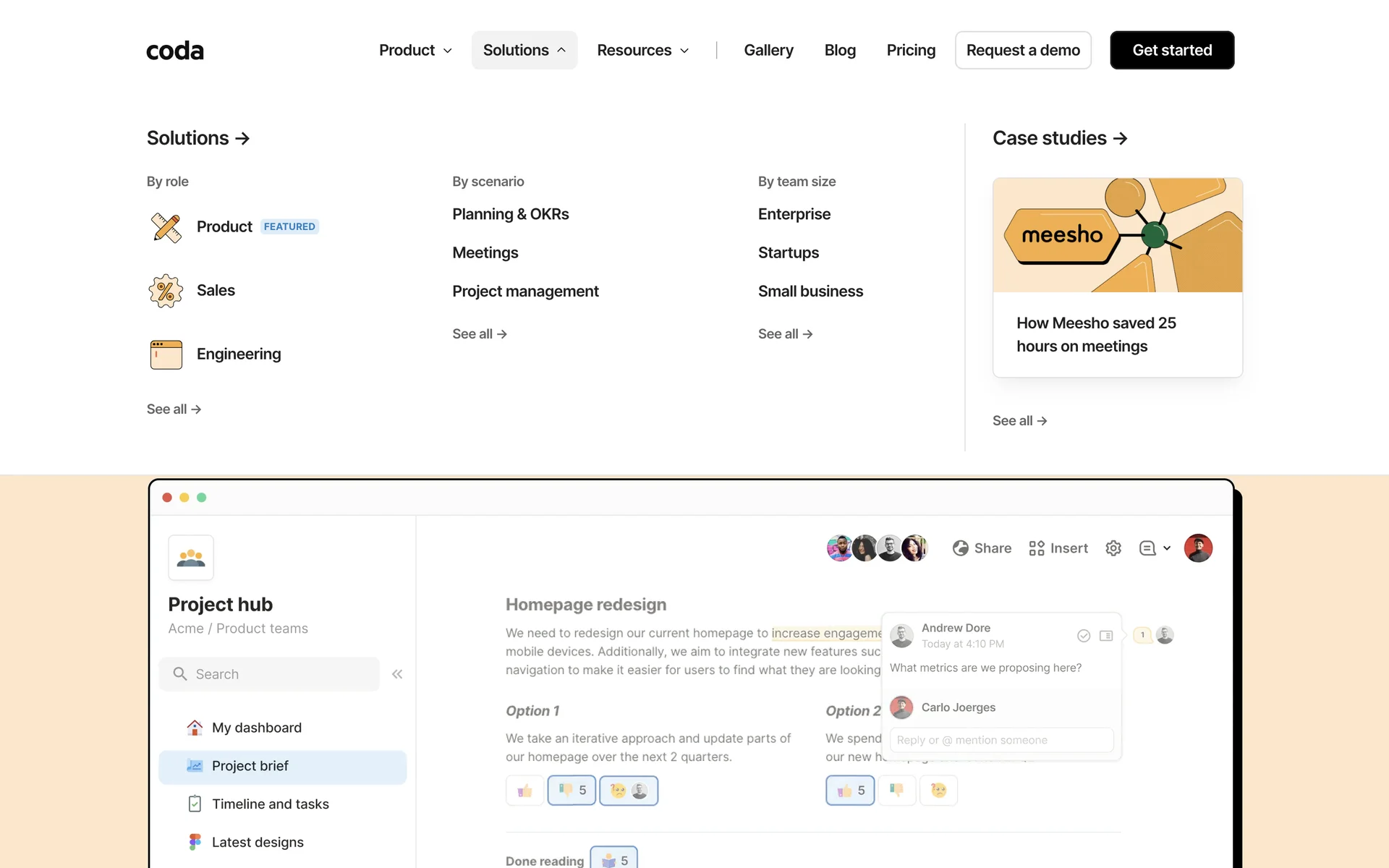
Task: Expand the Product navigation dropdown
Action: coord(415,50)
